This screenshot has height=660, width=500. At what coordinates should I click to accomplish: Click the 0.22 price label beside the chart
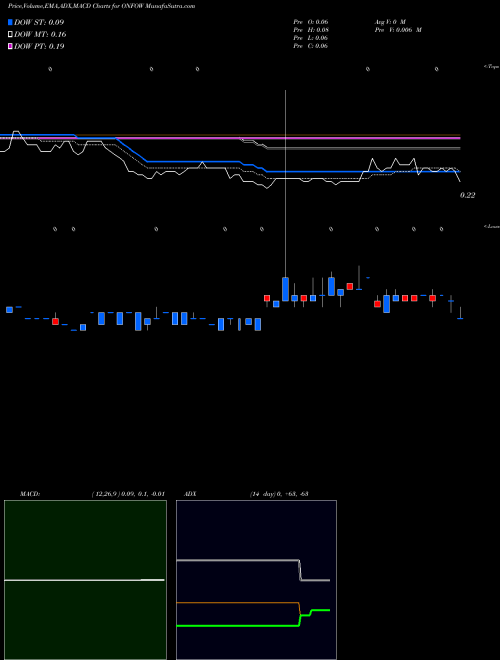click(467, 195)
